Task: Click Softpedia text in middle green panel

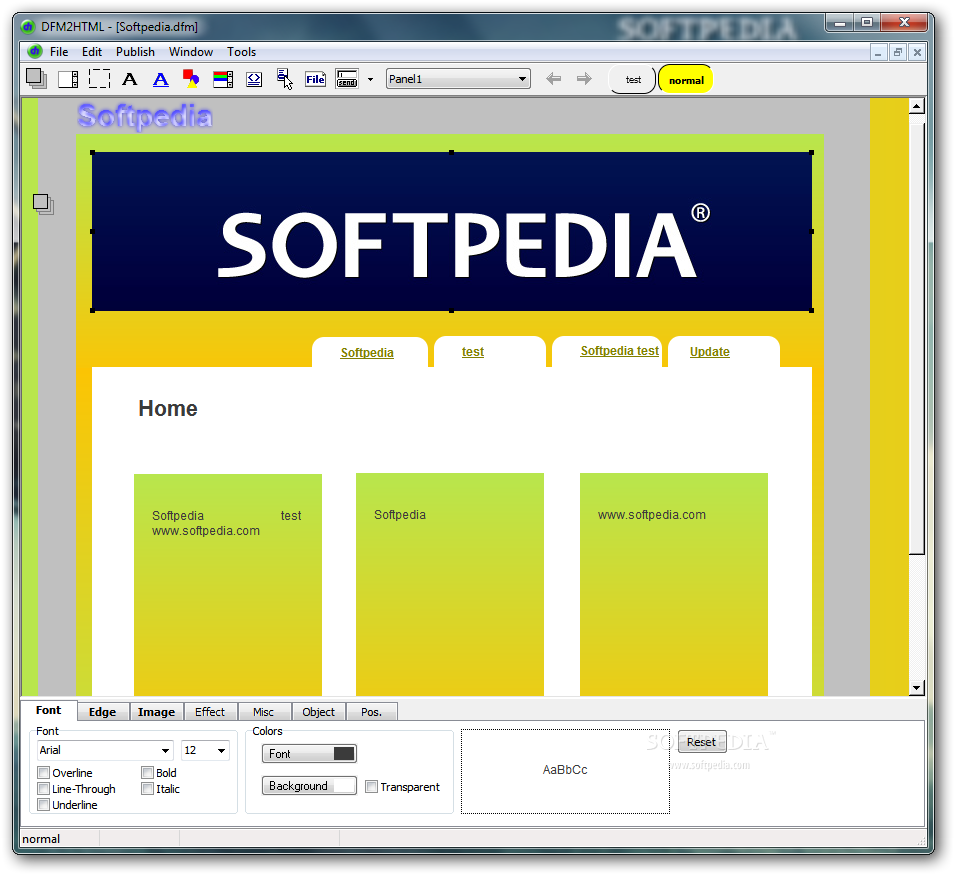Action: coord(400,515)
